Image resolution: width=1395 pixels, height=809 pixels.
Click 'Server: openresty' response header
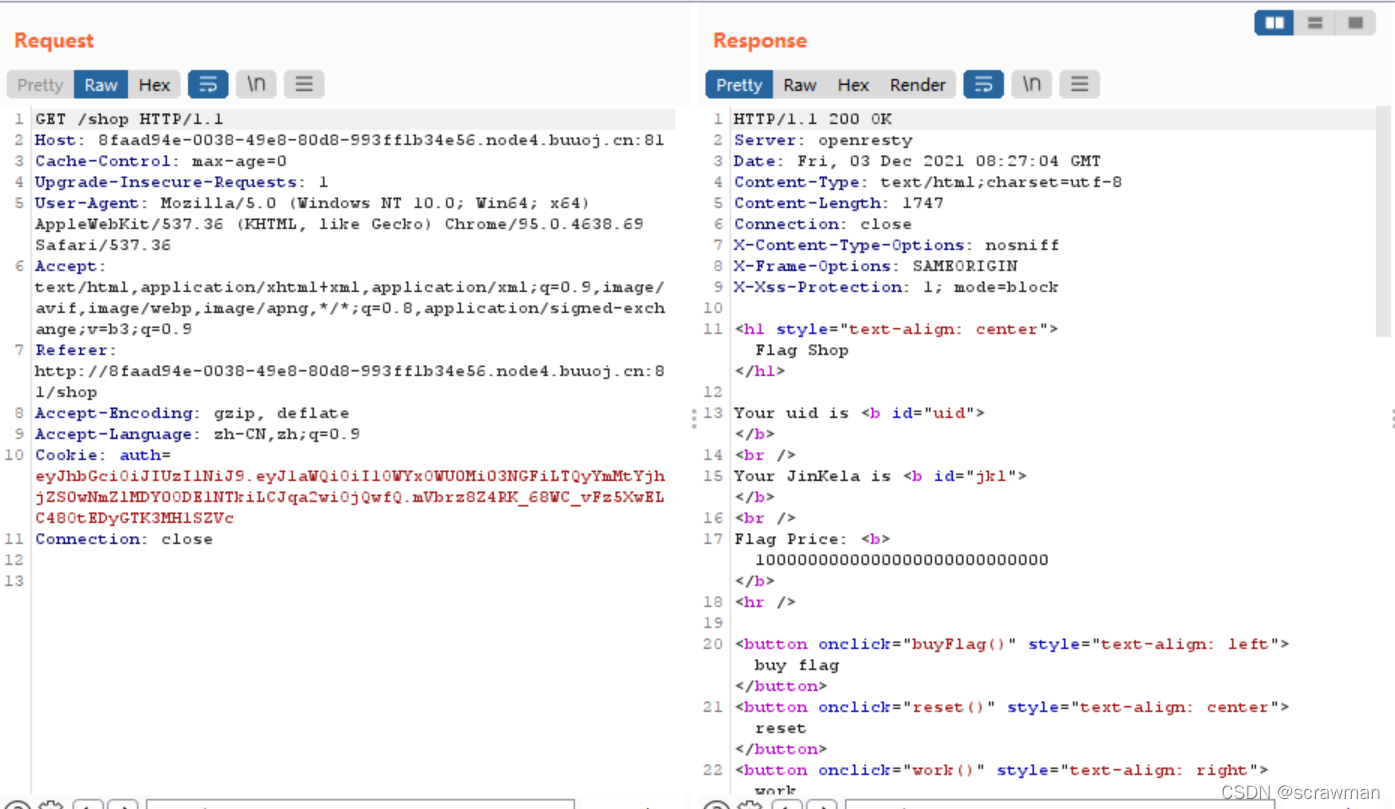(823, 140)
